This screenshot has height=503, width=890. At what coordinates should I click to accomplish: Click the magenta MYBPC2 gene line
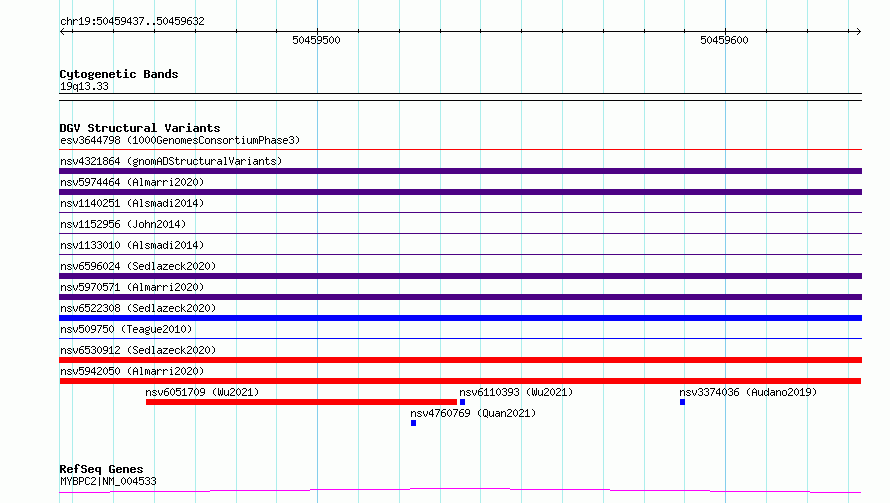[460, 491]
